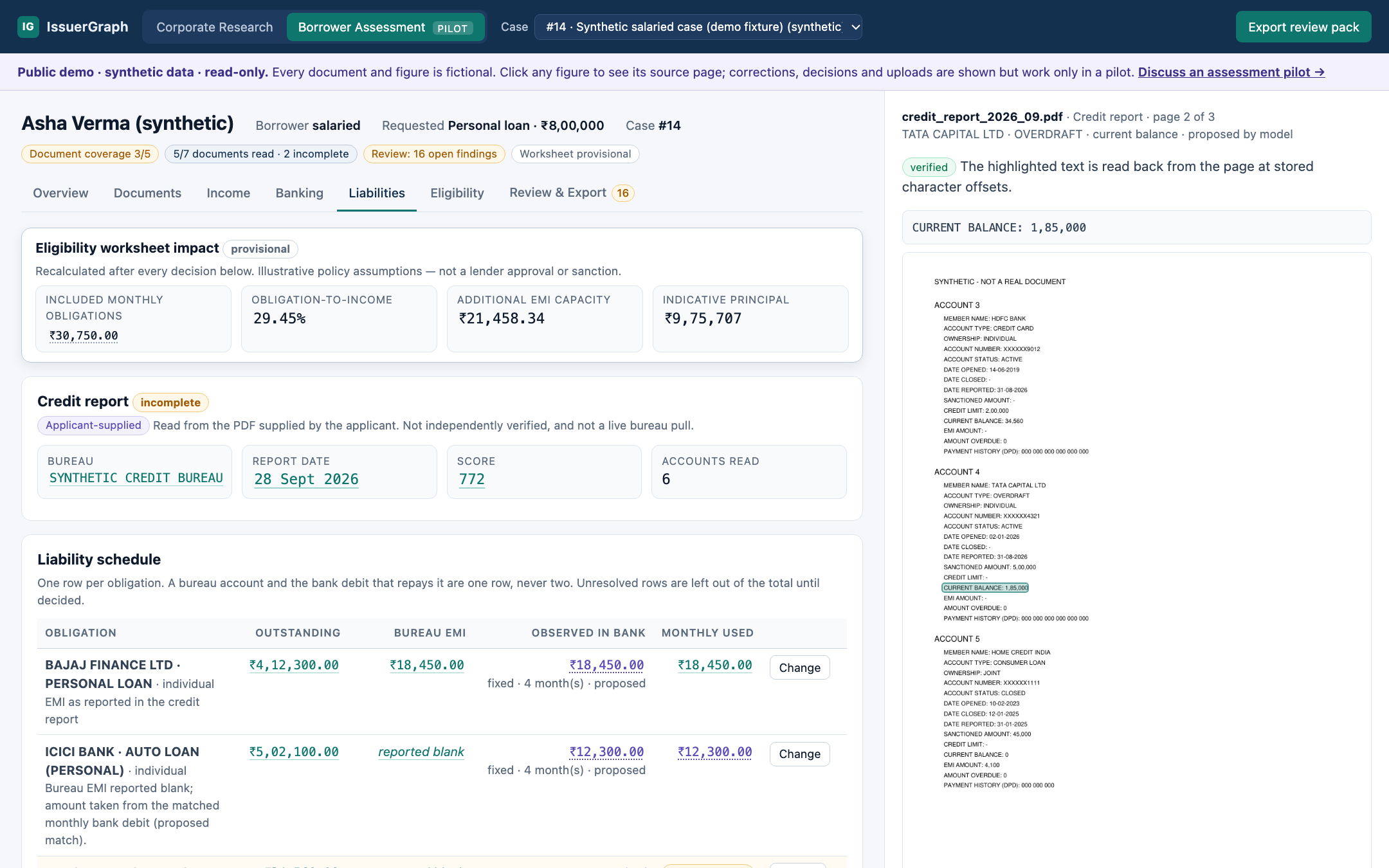Viewport: 1389px width, 868px height.
Task: Click the CURRENT BALANCE: 1,85,000 extracted text box
Action: point(1136,228)
